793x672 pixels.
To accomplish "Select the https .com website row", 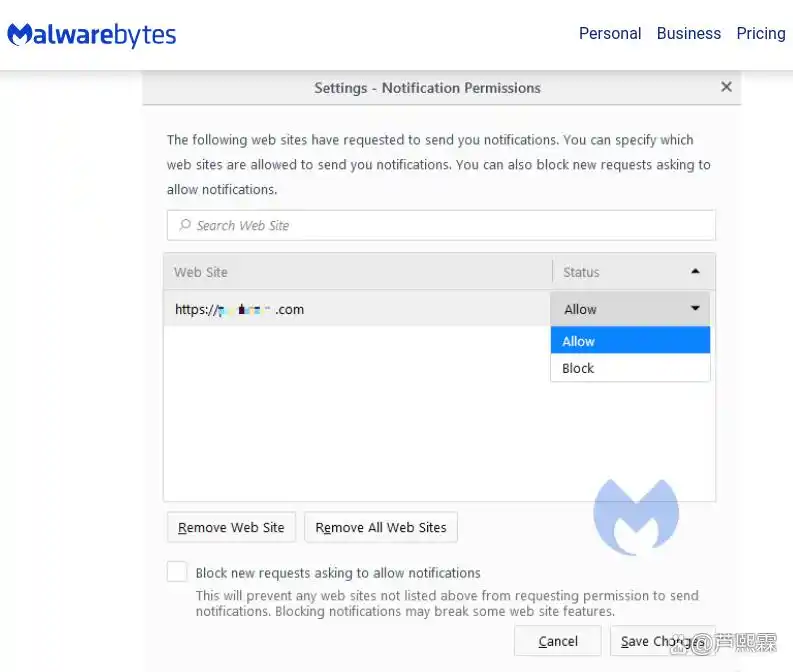I will coord(357,309).
